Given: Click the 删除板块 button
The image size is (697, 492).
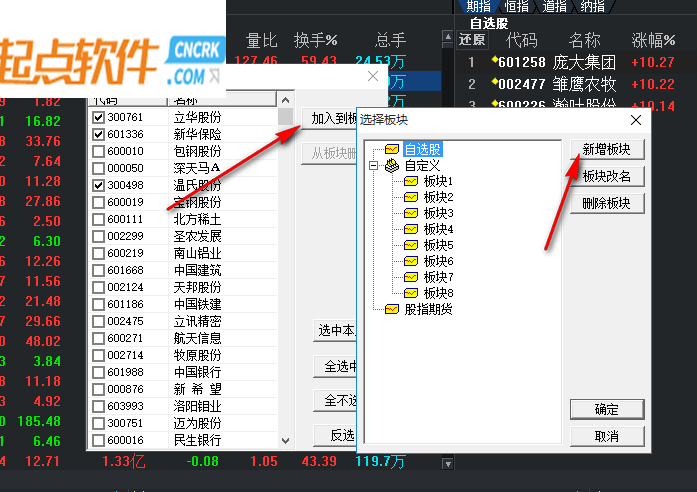Looking at the screenshot, I should pyautogui.click(x=607, y=204).
